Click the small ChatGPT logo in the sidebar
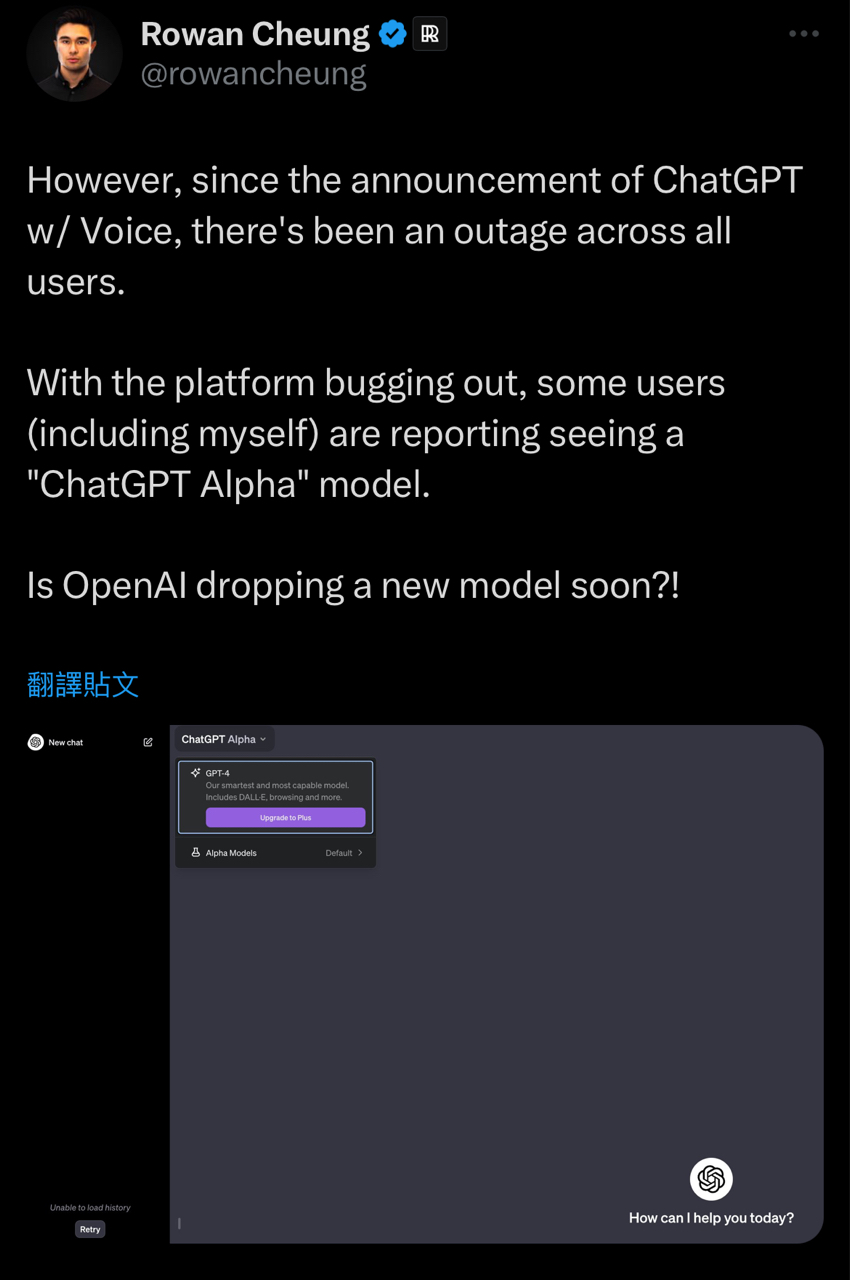Viewport: 850px width, 1280px height. click(x=36, y=742)
